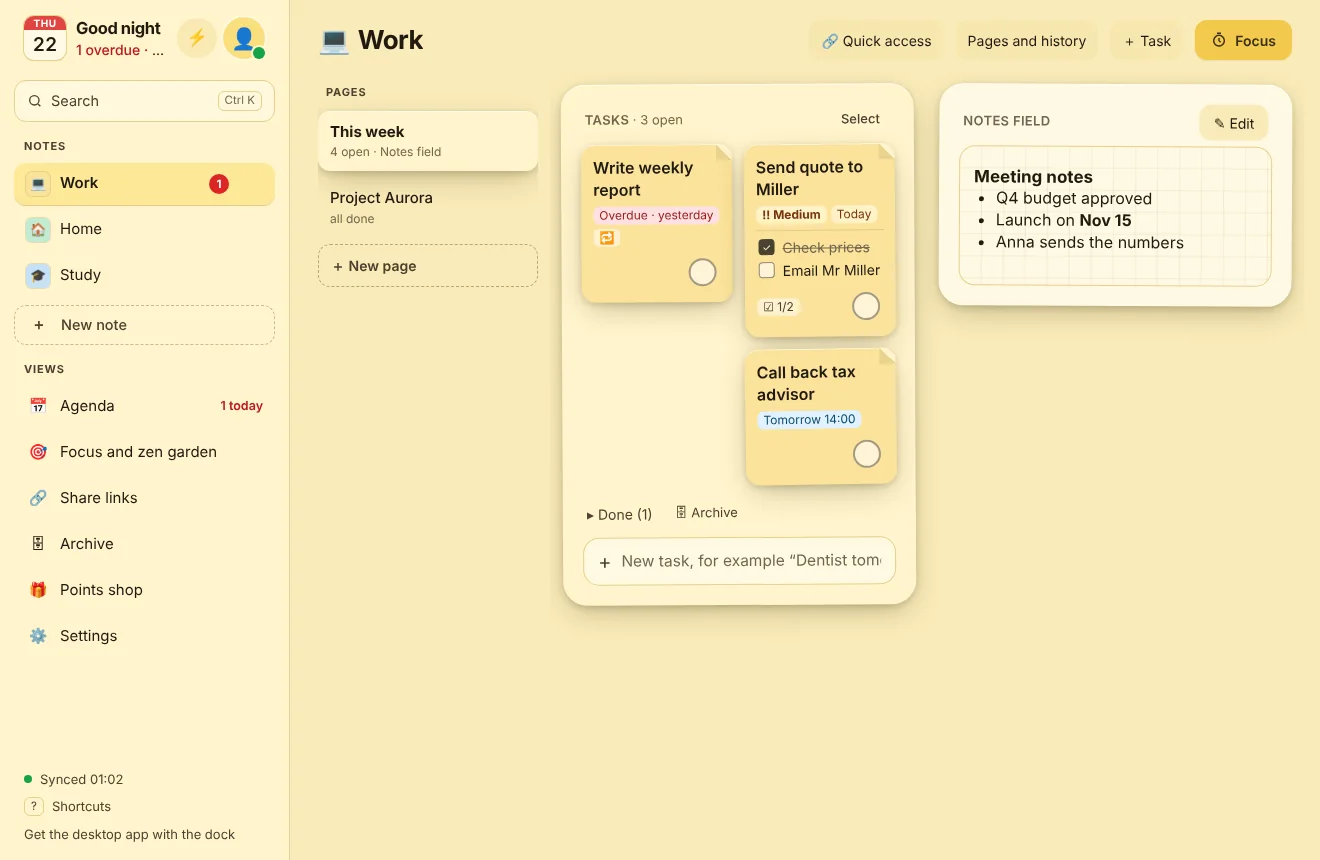The image size is (1320, 860).
Task: Click the Home note house icon
Action: (x=38, y=229)
